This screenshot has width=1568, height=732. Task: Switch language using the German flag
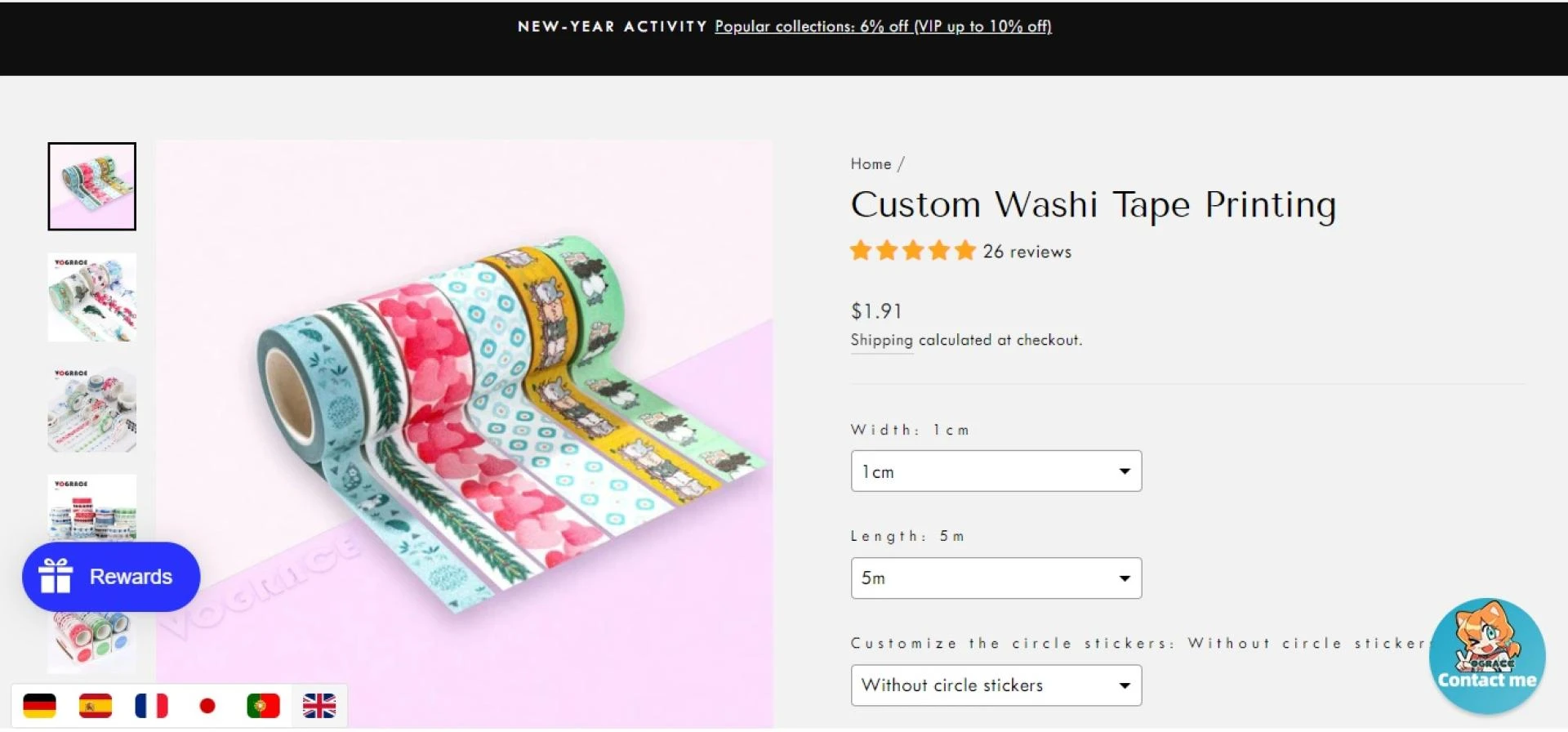click(x=39, y=705)
